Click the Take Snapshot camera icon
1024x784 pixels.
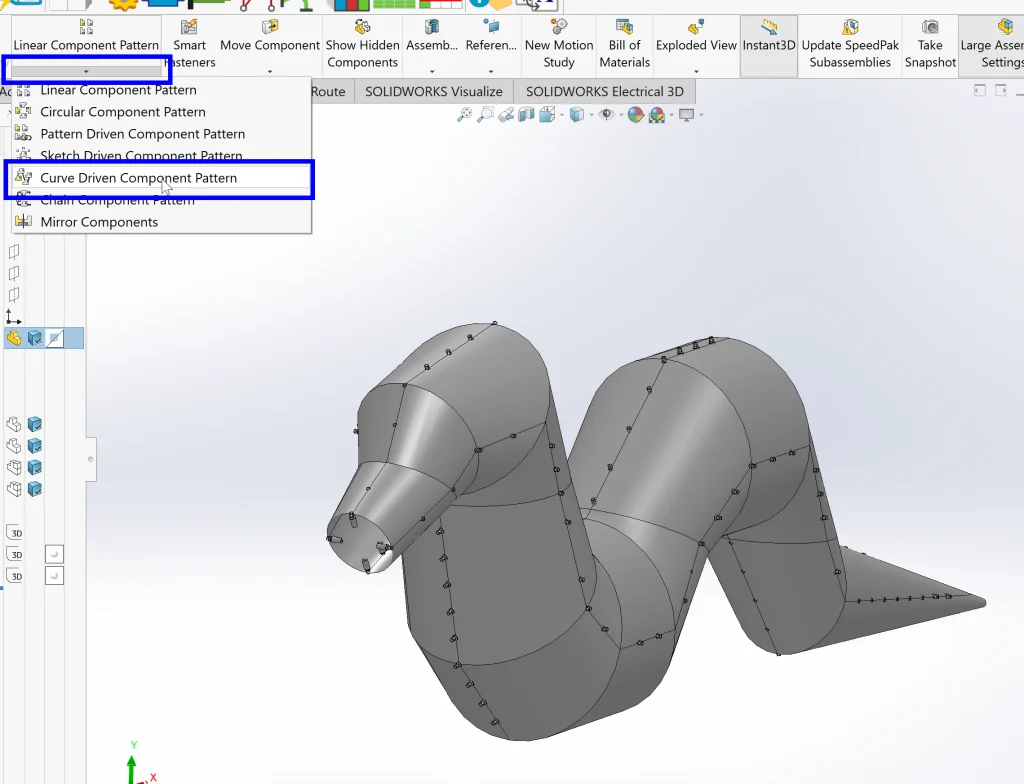point(930,27)
